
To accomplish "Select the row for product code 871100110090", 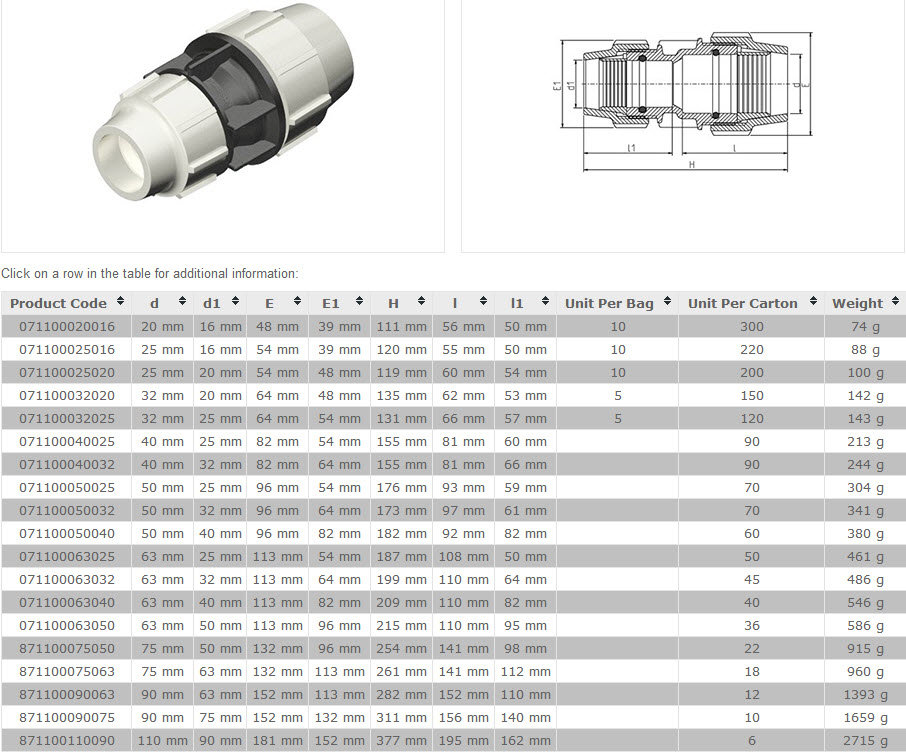I will tap(62, 741).
